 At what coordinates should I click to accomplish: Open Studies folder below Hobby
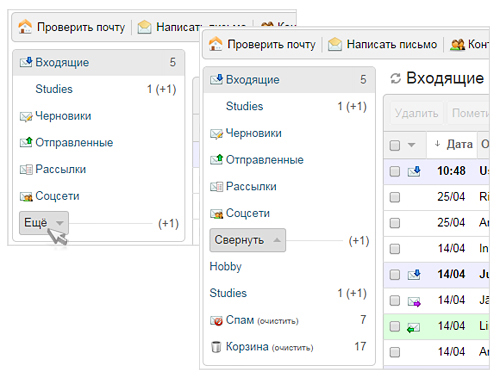click(228, 293)
